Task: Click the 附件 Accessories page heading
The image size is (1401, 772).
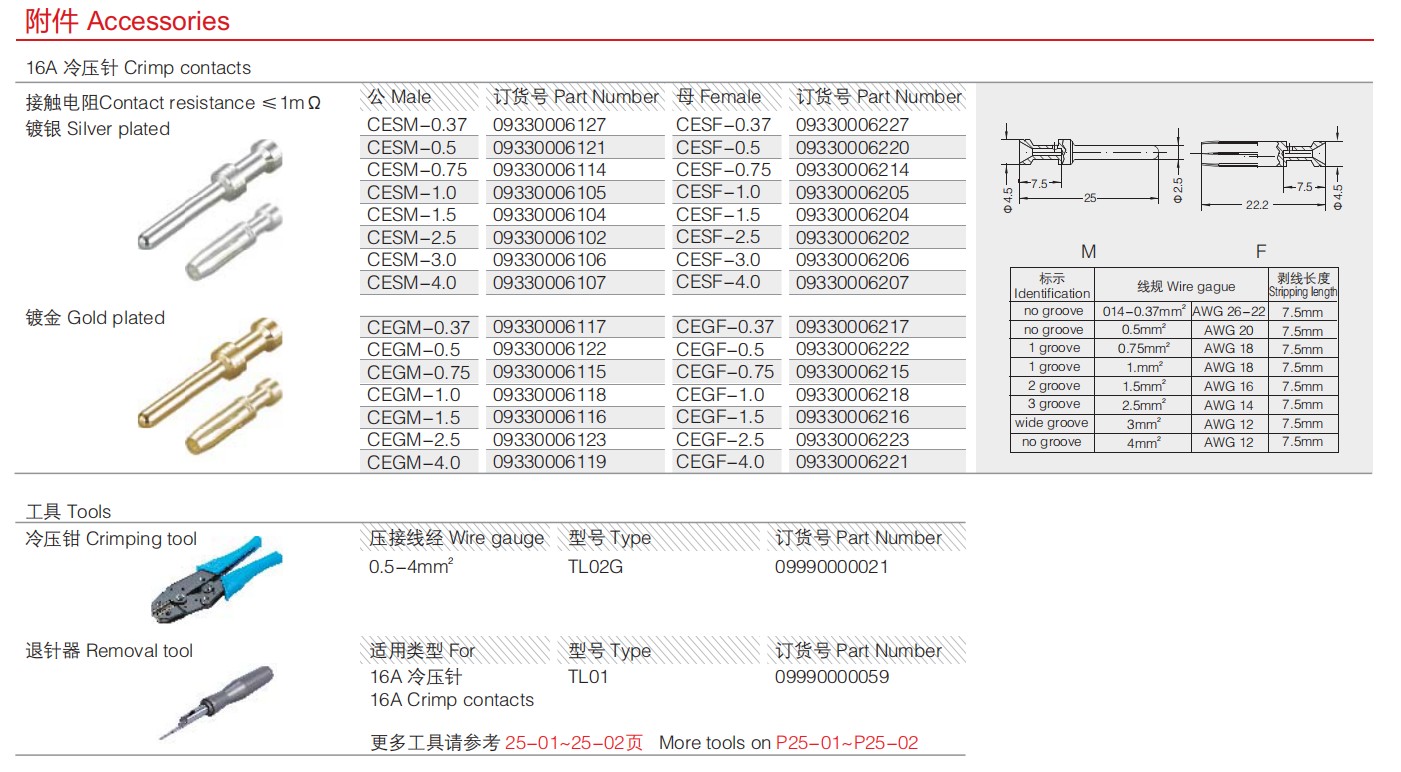Action: (127, 21)
